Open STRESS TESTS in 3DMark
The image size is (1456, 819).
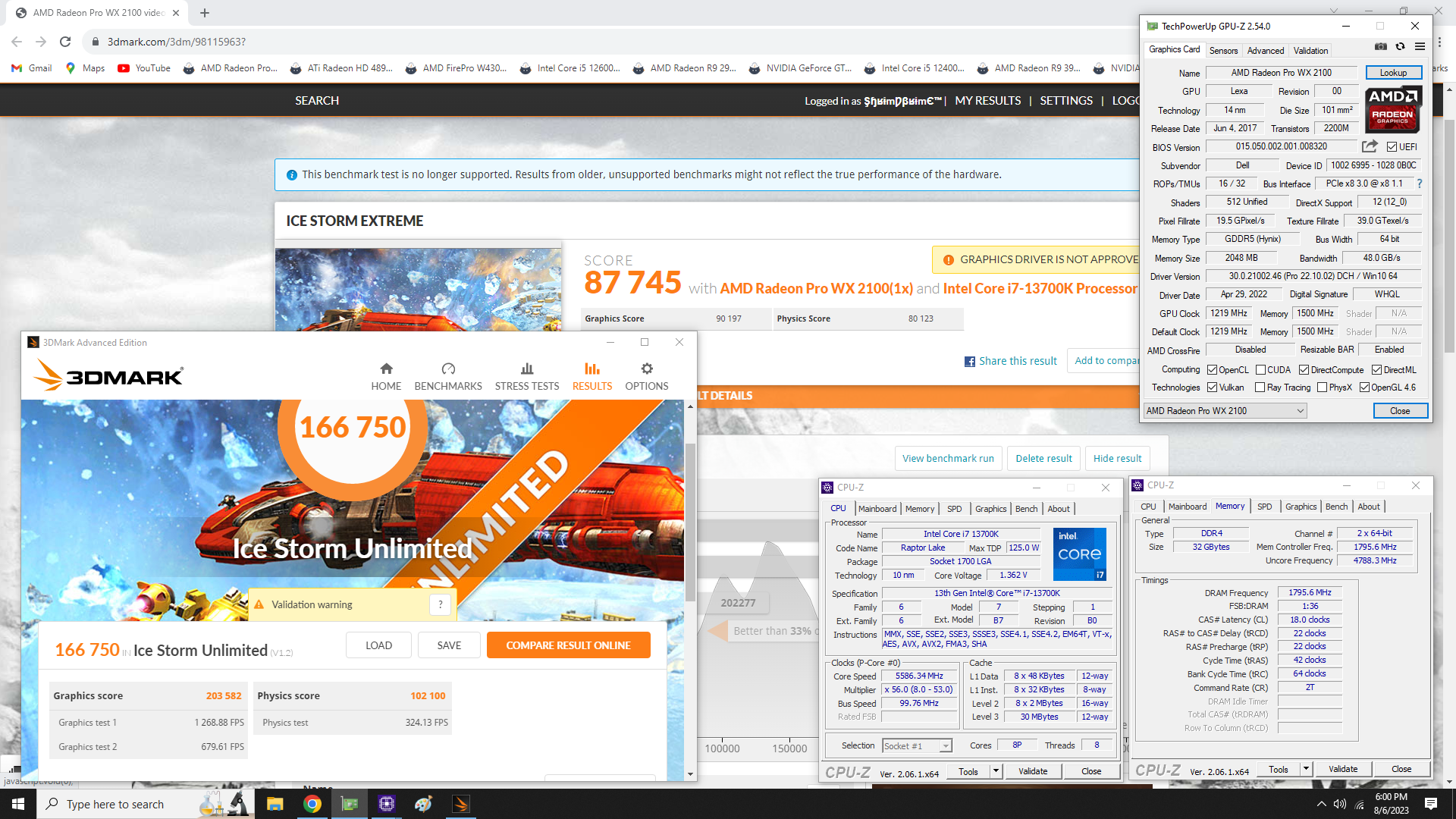tap(527, 376)
